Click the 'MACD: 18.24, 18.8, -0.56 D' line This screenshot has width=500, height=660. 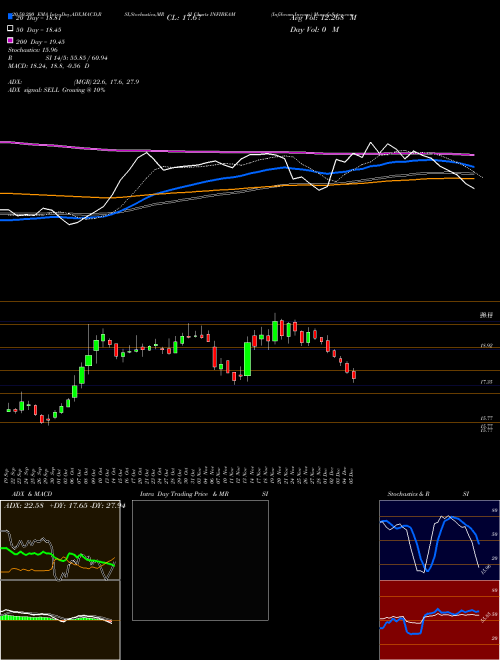tap(48, 66)
